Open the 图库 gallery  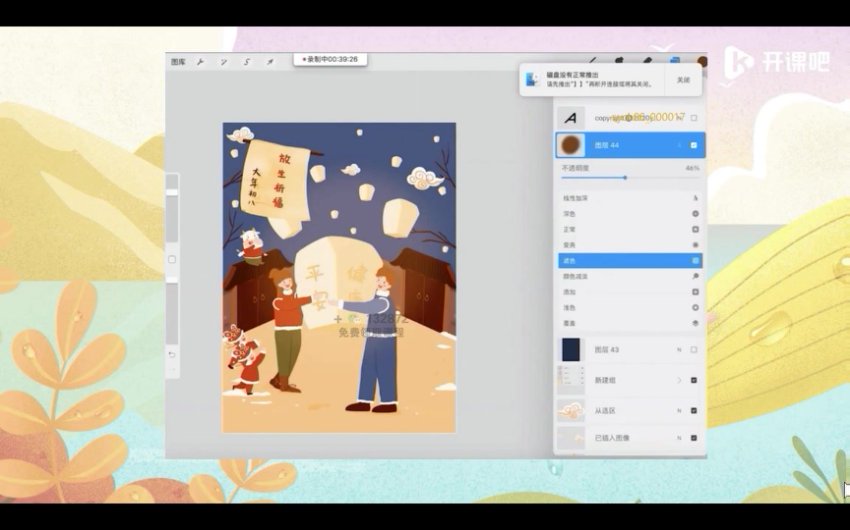coord(178,62)
